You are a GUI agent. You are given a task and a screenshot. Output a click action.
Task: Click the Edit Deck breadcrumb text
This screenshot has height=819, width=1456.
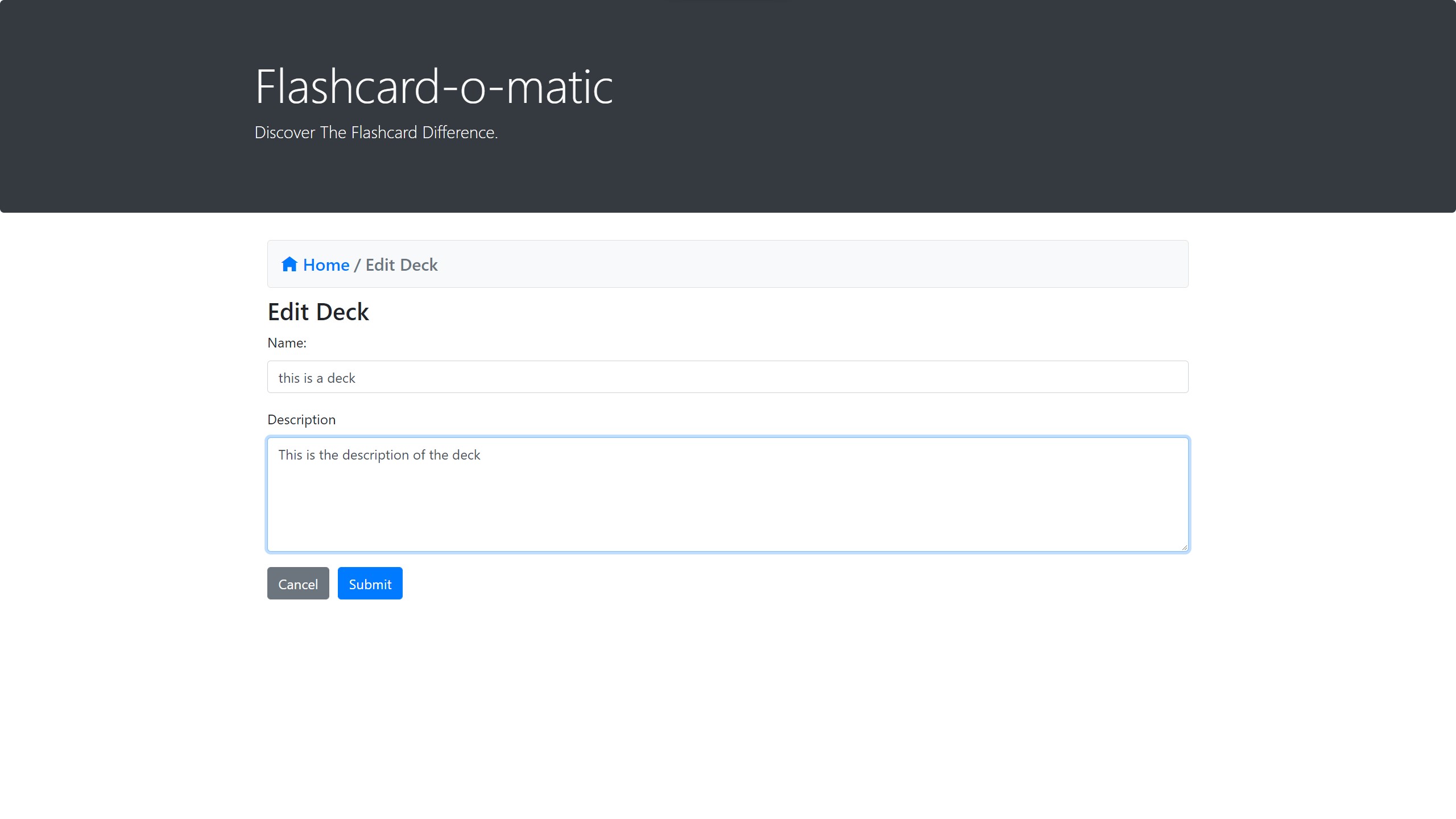point(402,264)
